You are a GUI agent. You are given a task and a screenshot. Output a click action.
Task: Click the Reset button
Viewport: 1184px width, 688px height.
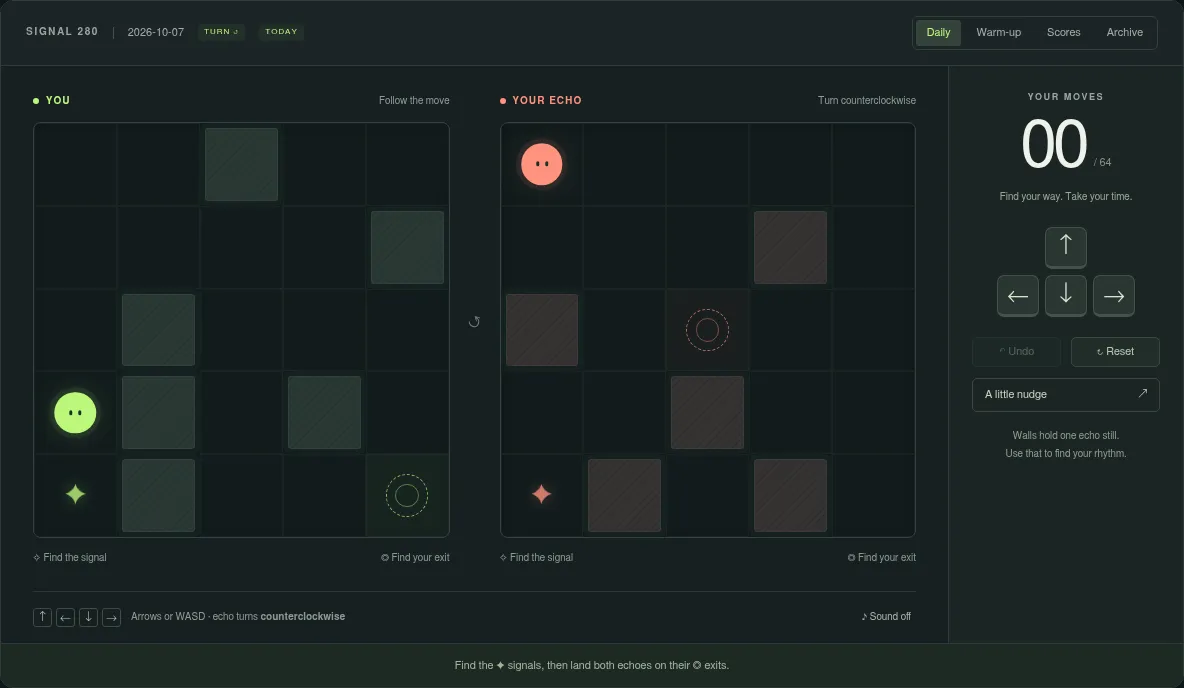coord(1115,351)
